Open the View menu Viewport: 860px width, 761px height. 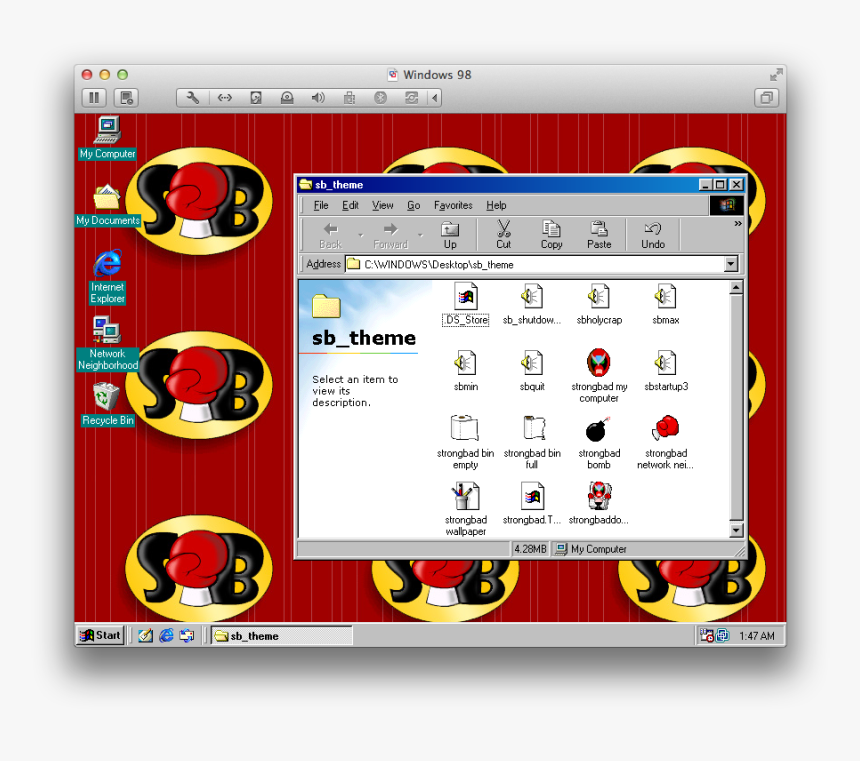pyautogui.click(x=382, y=205)
